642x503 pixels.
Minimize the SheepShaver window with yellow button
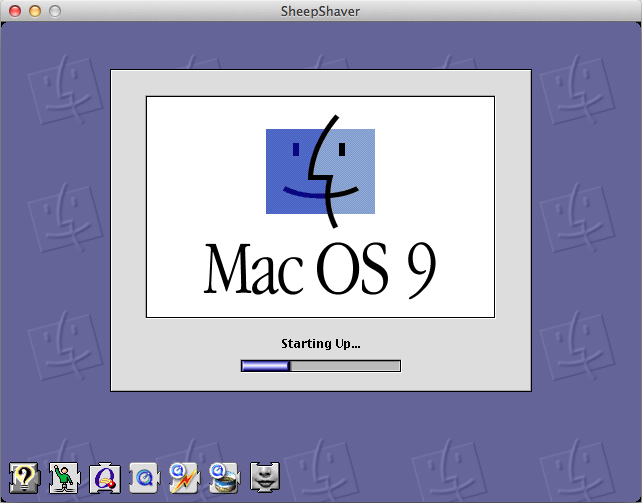click(x=35, y=11)
